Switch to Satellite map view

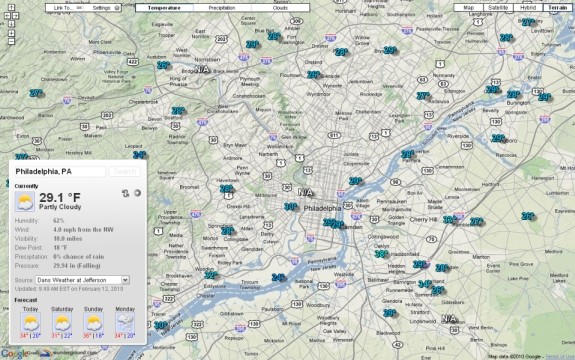(x=498, y=8)
